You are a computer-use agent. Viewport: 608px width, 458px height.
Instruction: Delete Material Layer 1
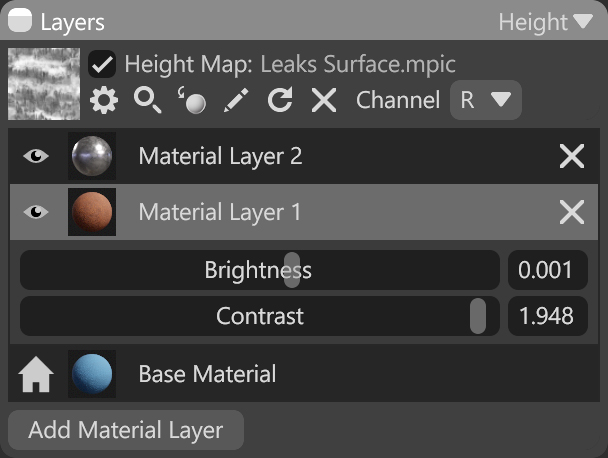pyautogui.click(x=572, y=212)
